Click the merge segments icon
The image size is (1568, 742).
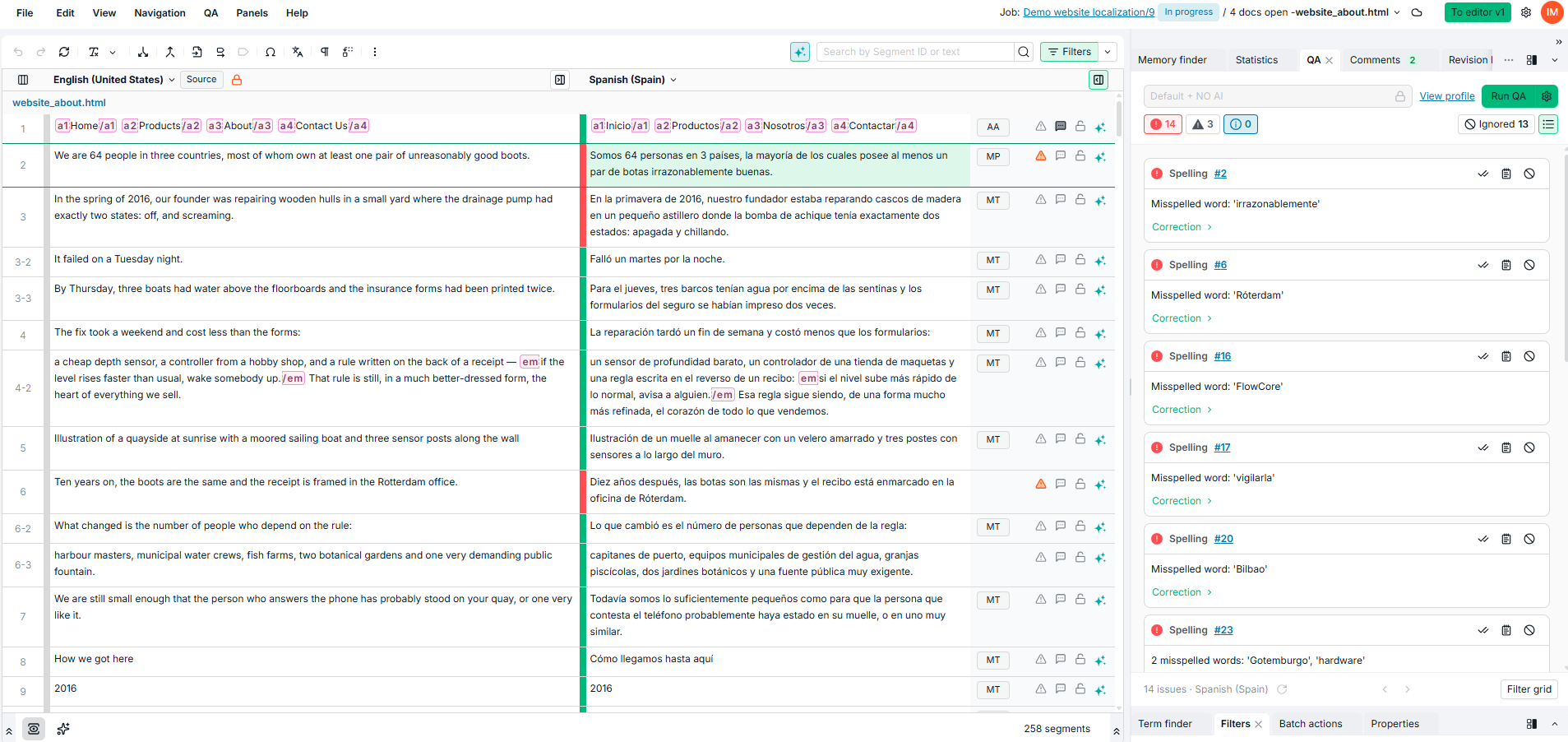tap(170, 52)
